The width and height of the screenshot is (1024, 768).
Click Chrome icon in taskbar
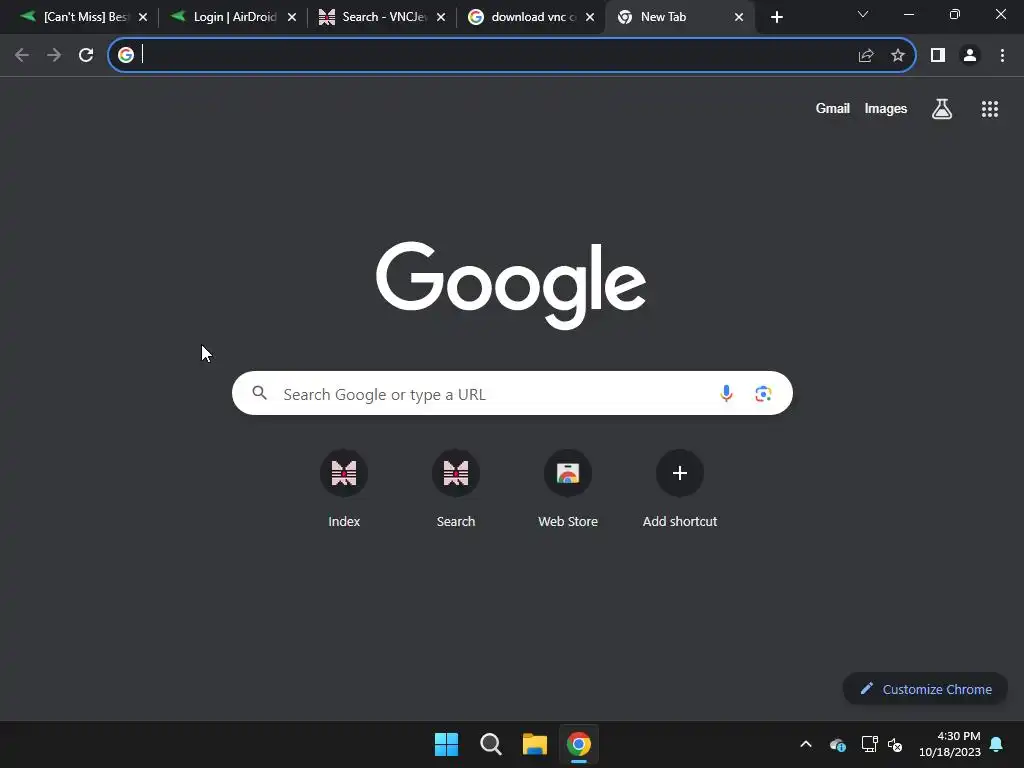point(579,744)
